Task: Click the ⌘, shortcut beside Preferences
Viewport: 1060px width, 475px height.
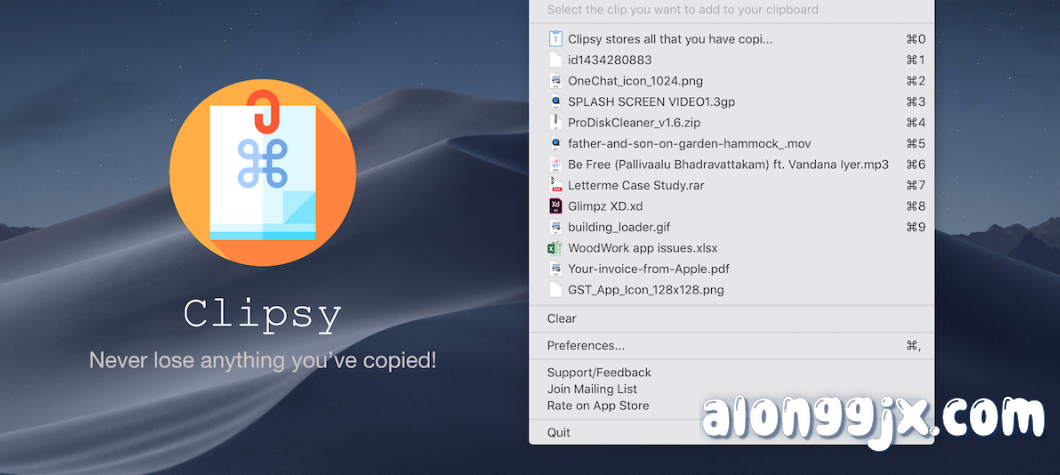Action: point(913,346)
